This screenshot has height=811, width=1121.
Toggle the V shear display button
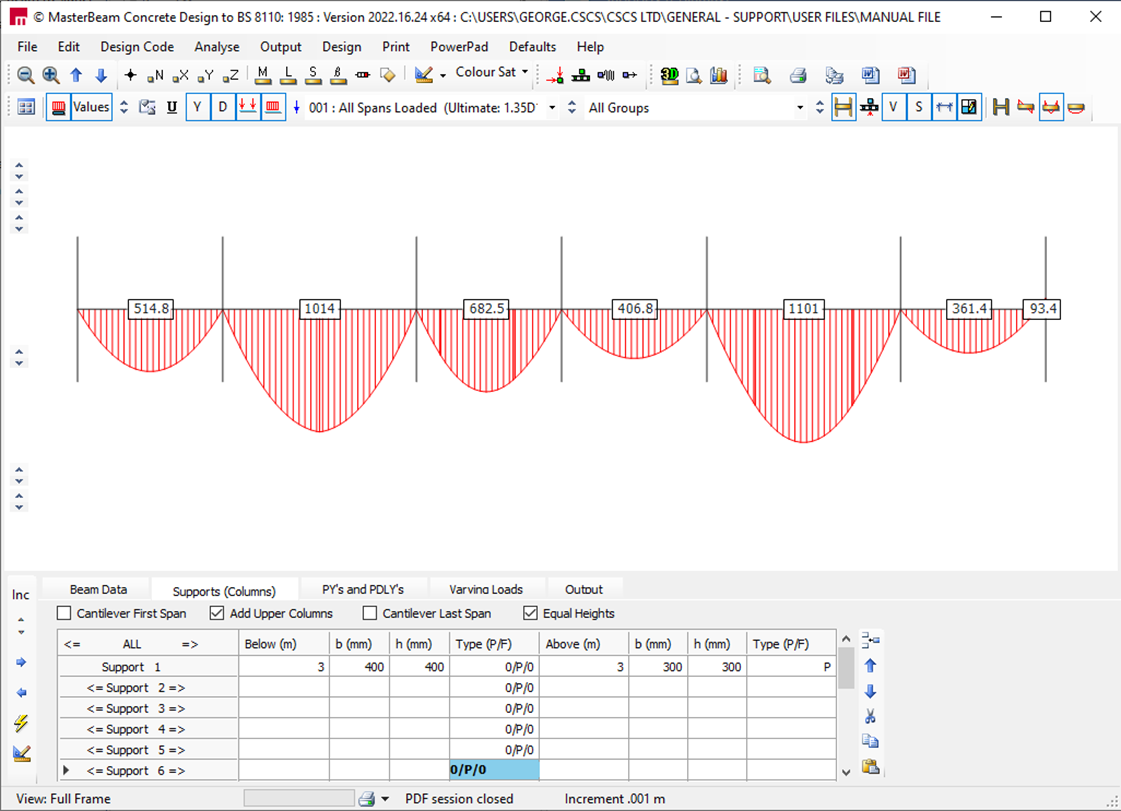click(x=893, y=108)
